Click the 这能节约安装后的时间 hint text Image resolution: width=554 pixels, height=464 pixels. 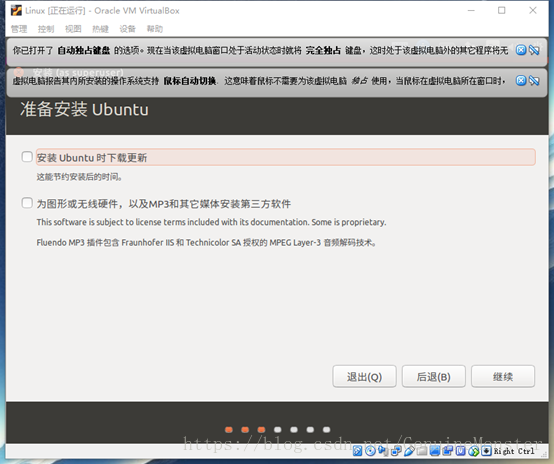tap(79, 176)
